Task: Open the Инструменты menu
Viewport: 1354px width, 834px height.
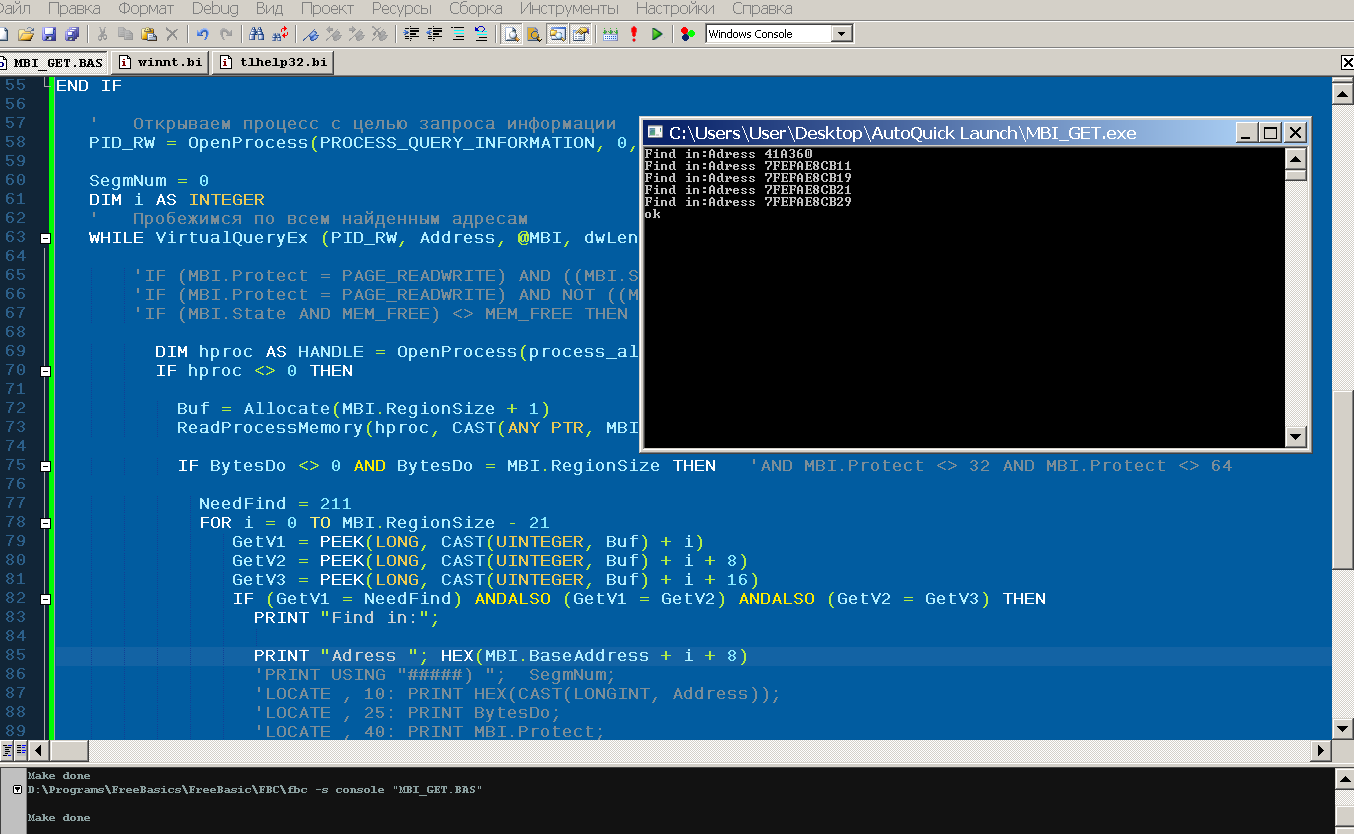Action: coord(569,9)
